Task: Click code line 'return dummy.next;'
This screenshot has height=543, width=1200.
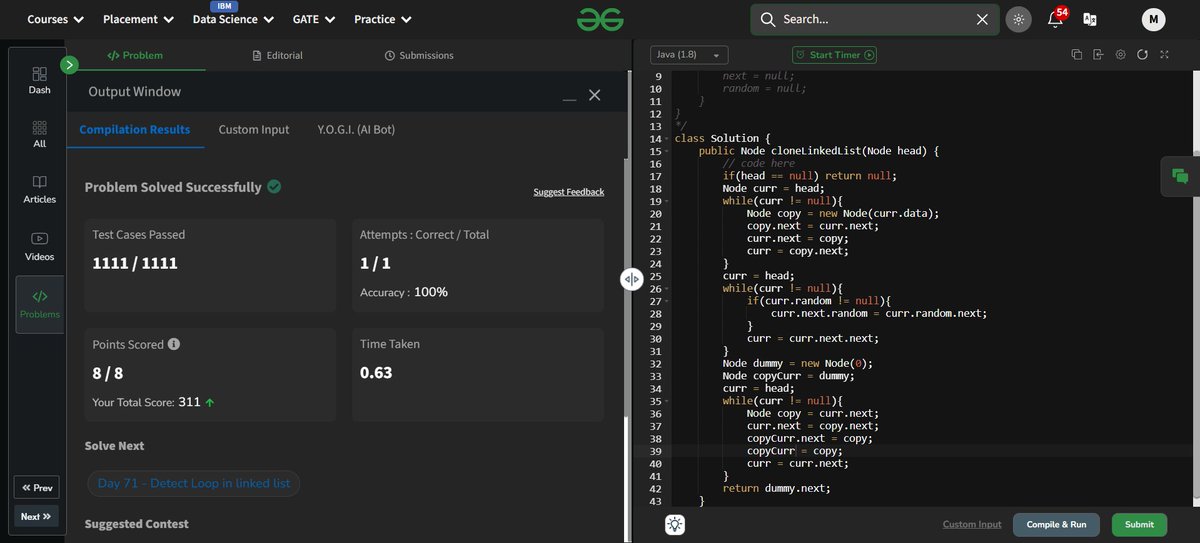Action: tap(776, 488)
